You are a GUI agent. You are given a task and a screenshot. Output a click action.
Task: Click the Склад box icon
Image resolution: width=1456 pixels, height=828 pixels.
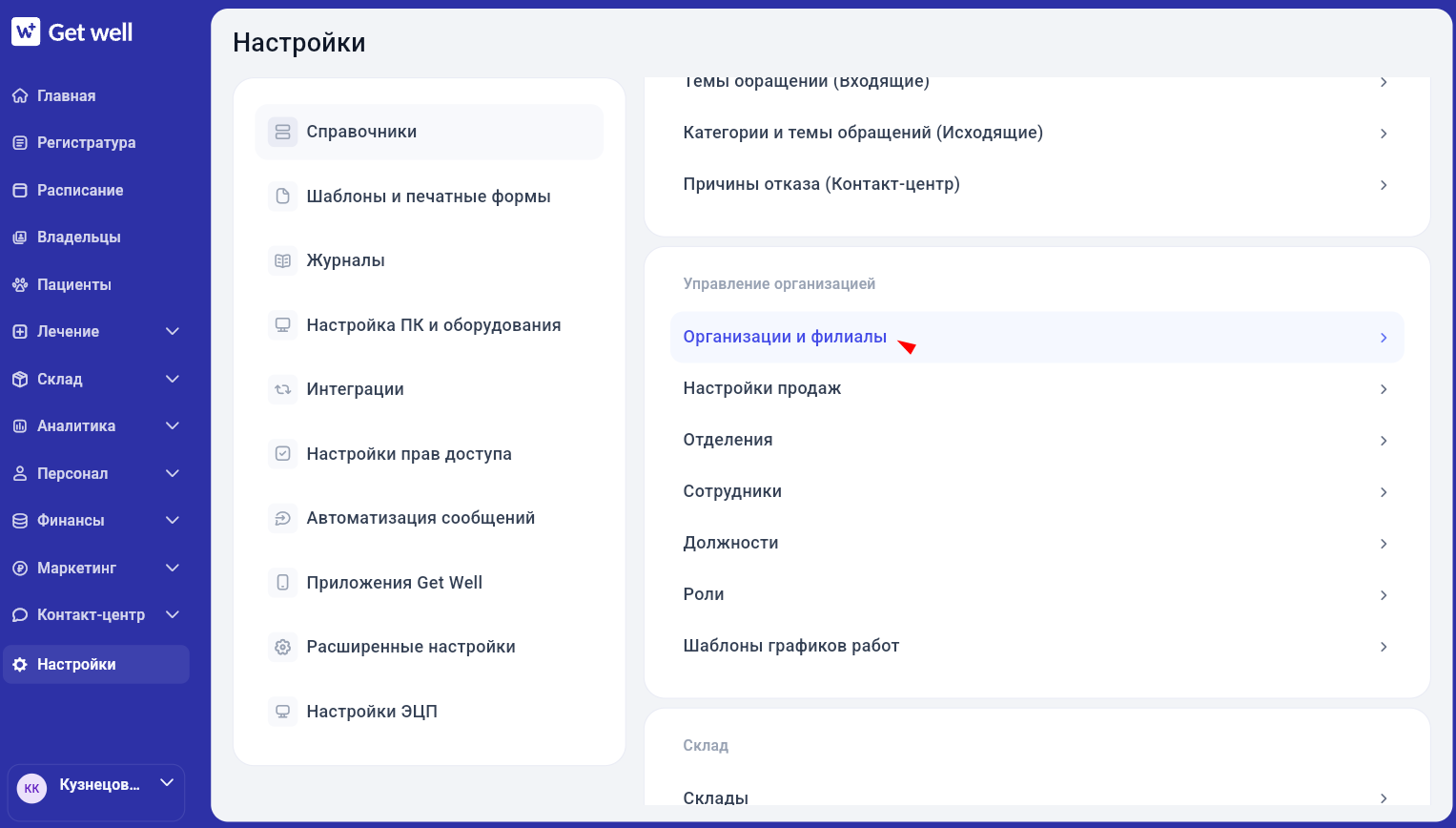pyautogui.click(x=20, y=379)
